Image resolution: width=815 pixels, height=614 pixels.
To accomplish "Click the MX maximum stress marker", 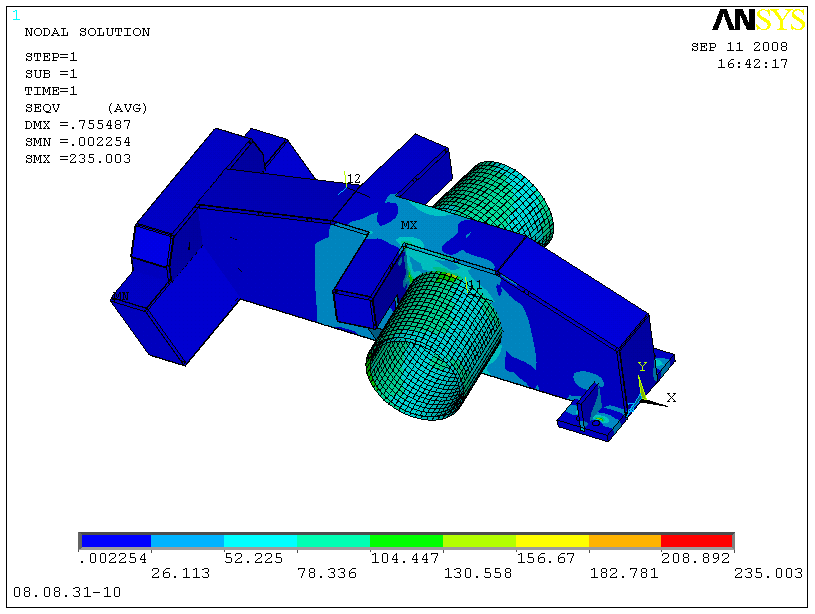I will [x=409, y=226].
